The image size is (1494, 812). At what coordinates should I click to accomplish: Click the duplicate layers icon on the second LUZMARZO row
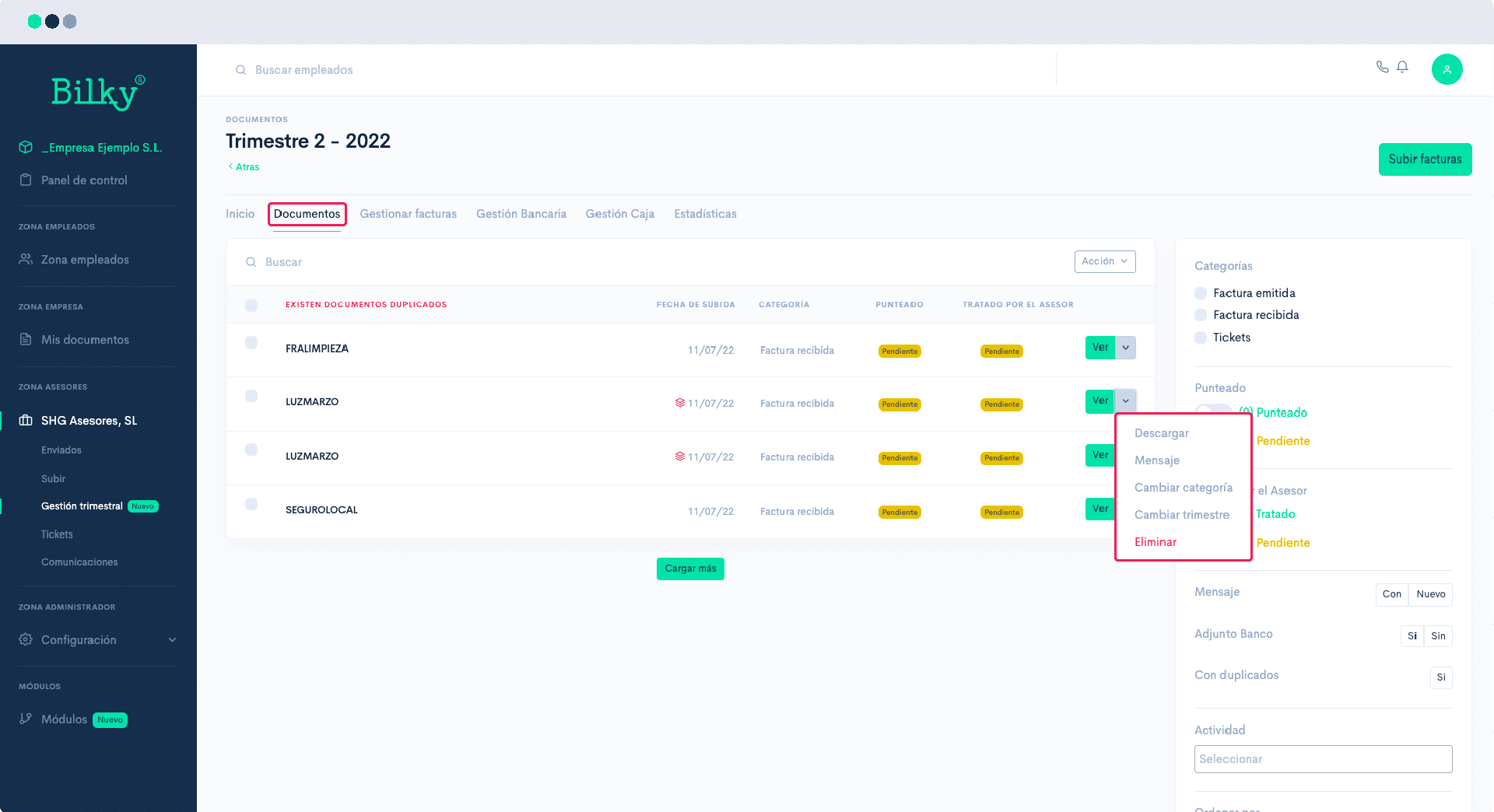click(680, 457)
